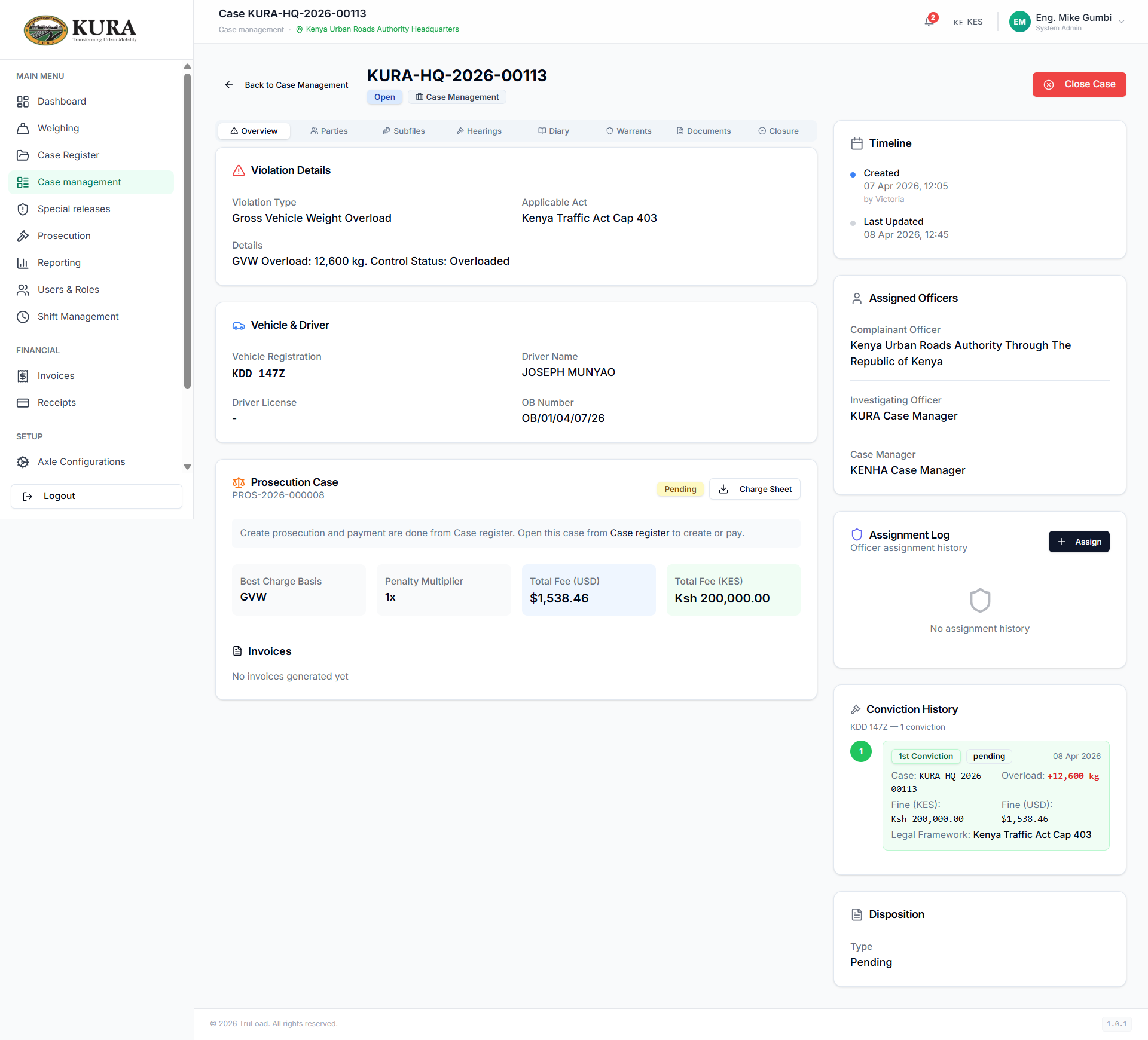
Task: Click the PROS-2026-000008 case number
Action: point(278,495)
